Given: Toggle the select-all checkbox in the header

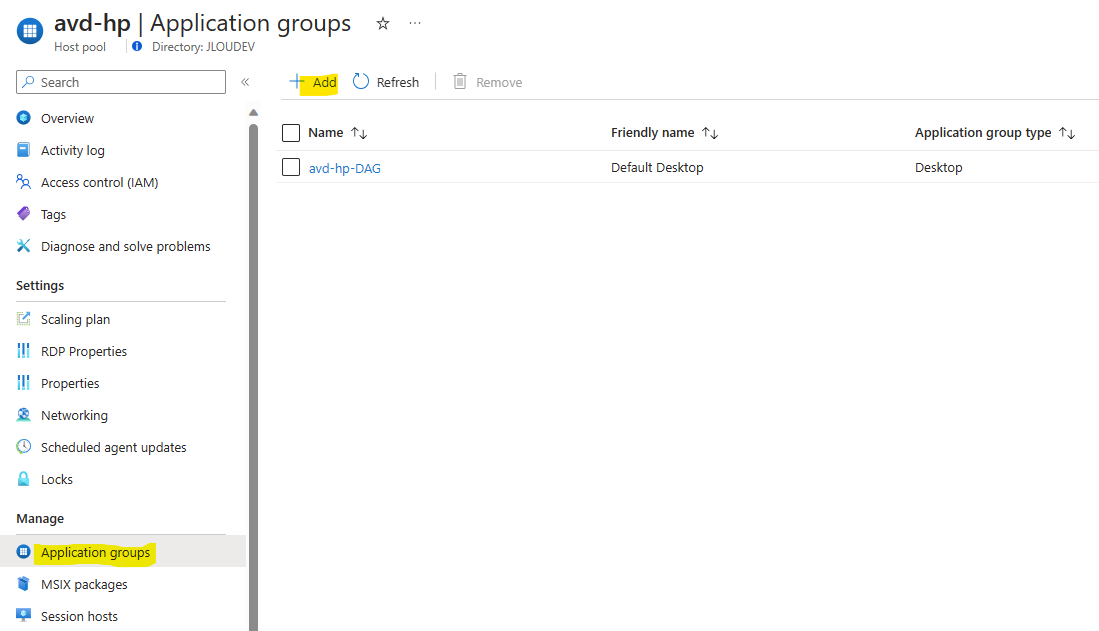Looking at the screenshot, I should [291, 133].
